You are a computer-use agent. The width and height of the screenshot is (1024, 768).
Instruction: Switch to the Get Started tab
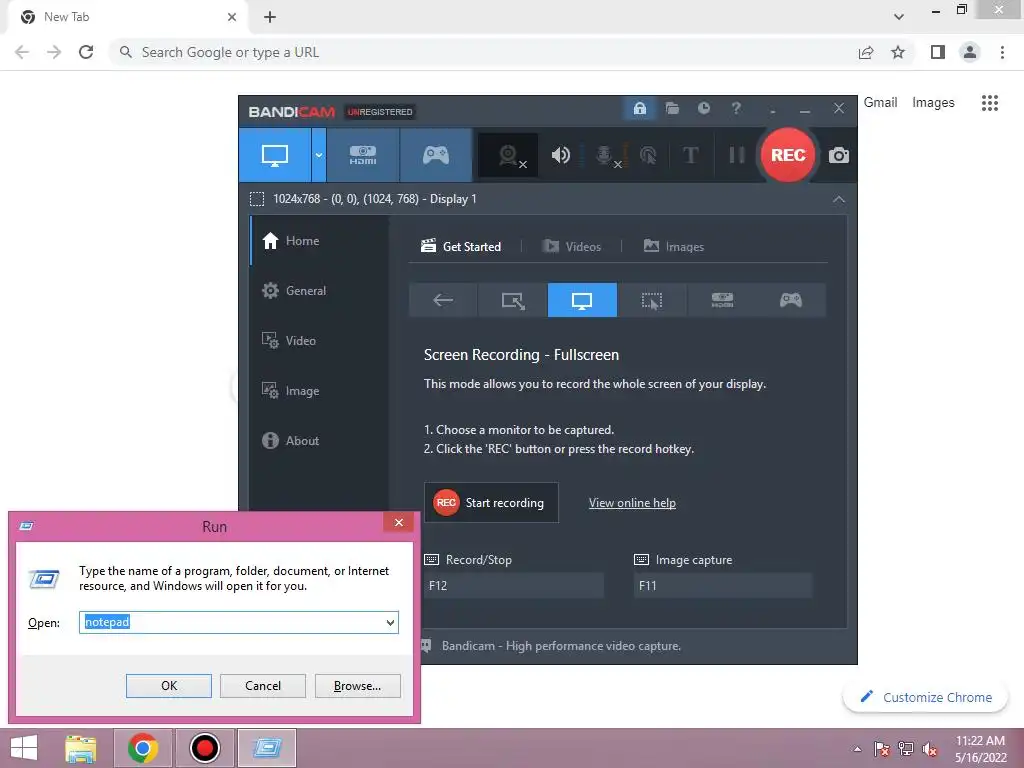coord(461,246)
